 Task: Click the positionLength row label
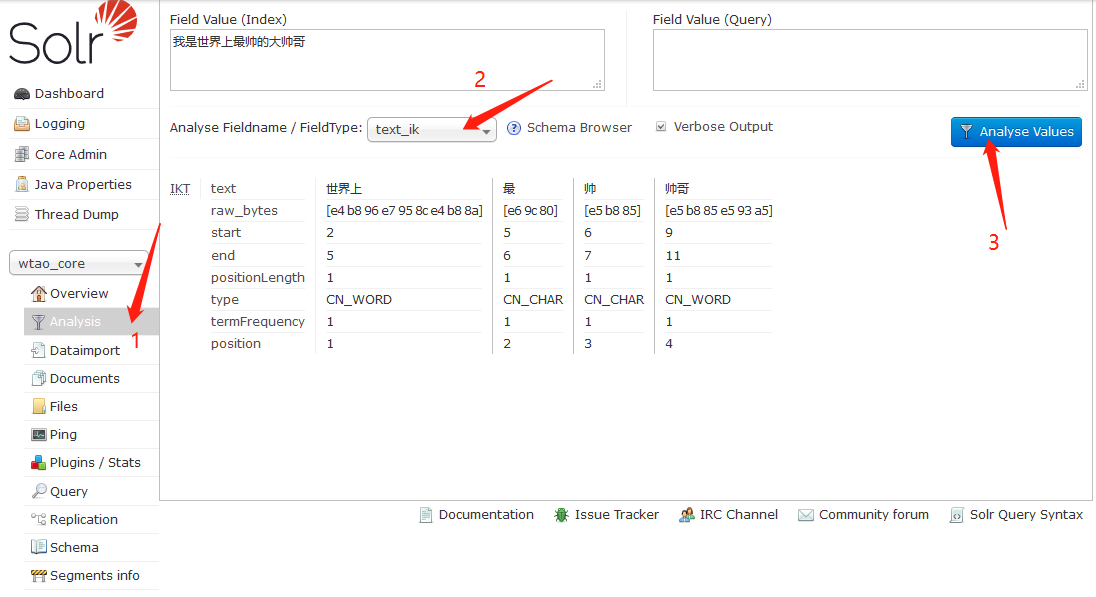pyautogui.click(x=258, y=278)
